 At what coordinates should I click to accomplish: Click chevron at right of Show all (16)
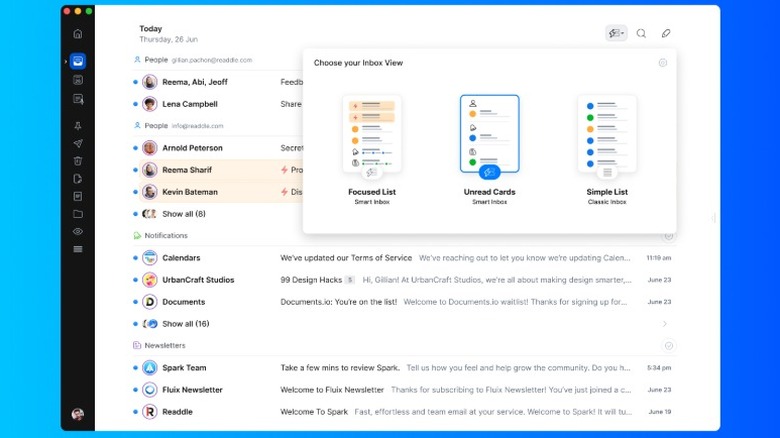[665, 324]
